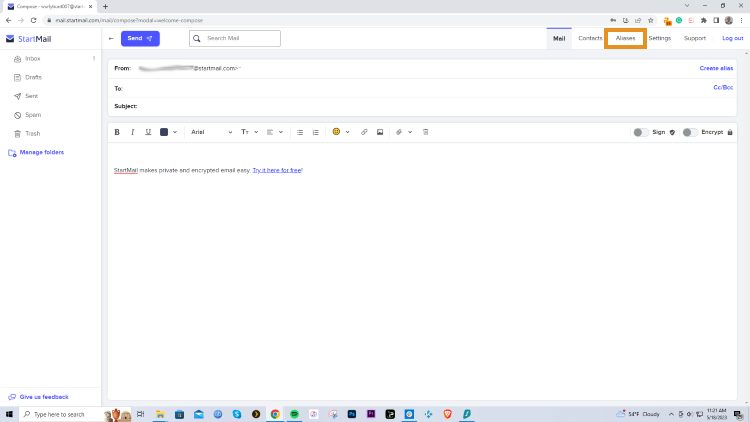The width and height of the screenshot is (750, 422).
Task: Enable the Sign toggle
Action: (x=641, y=132)
